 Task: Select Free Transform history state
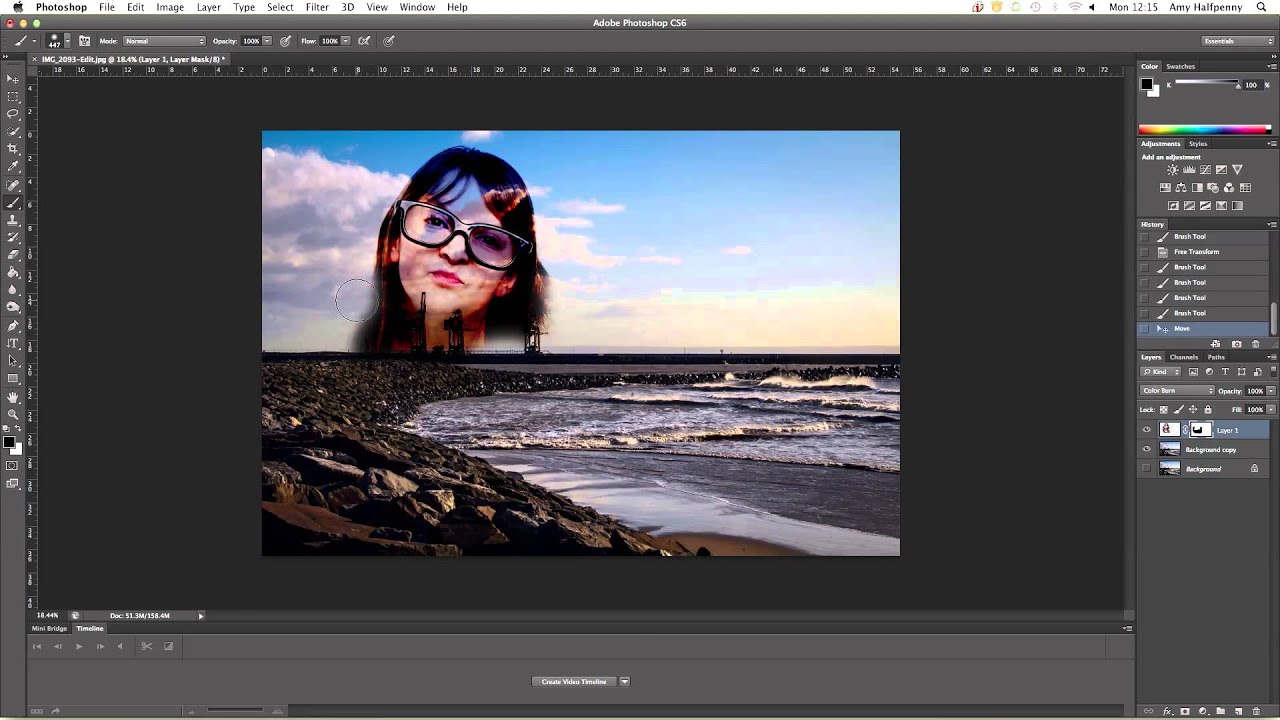[x=1196, y=252]
